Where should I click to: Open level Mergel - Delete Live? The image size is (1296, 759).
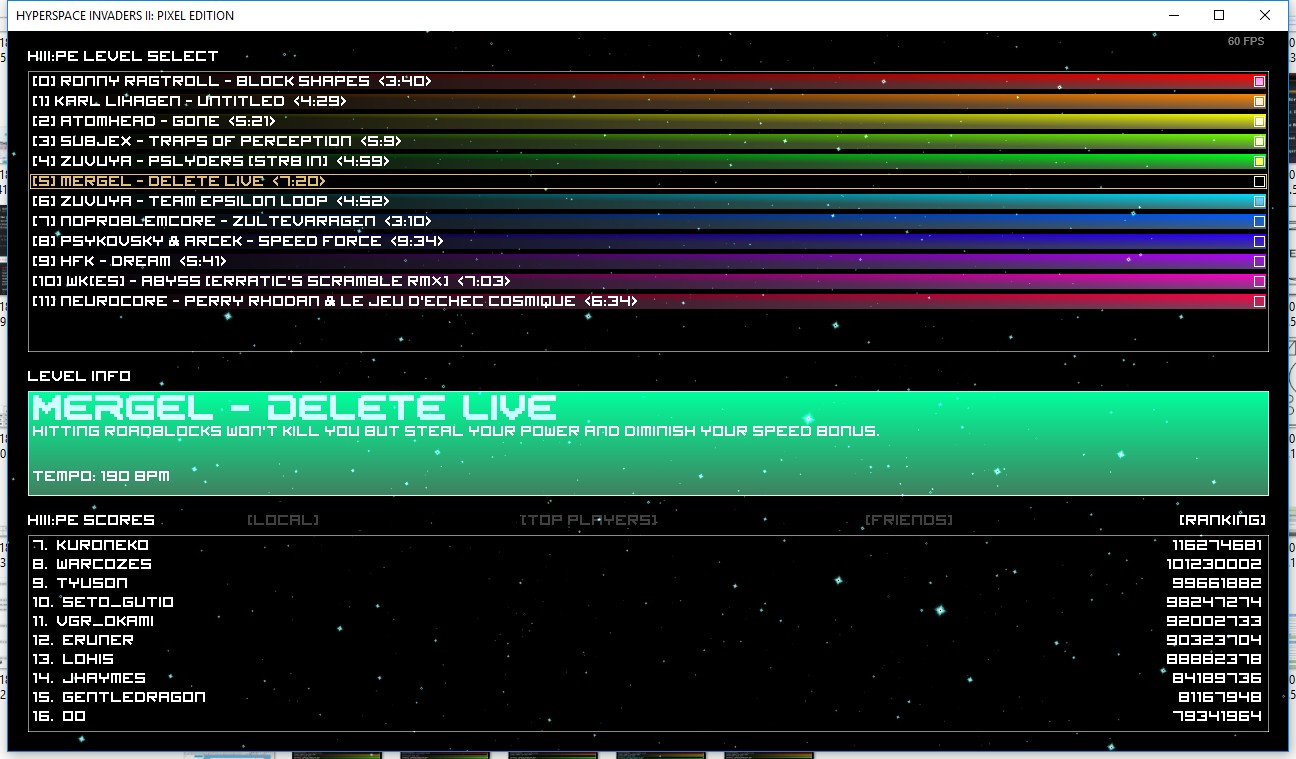coord(179,181)
